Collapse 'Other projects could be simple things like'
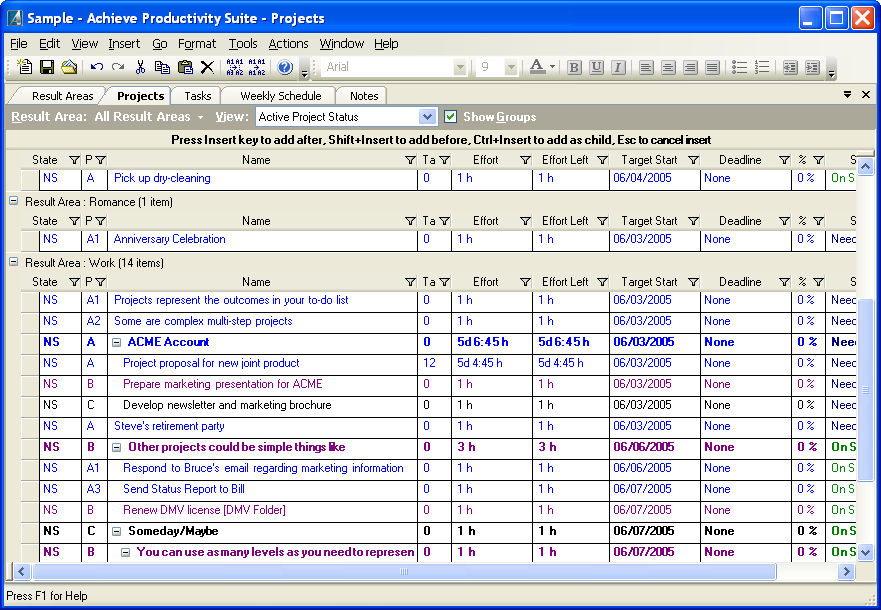This screenshot has height=610, width=881. pos(116,448)
